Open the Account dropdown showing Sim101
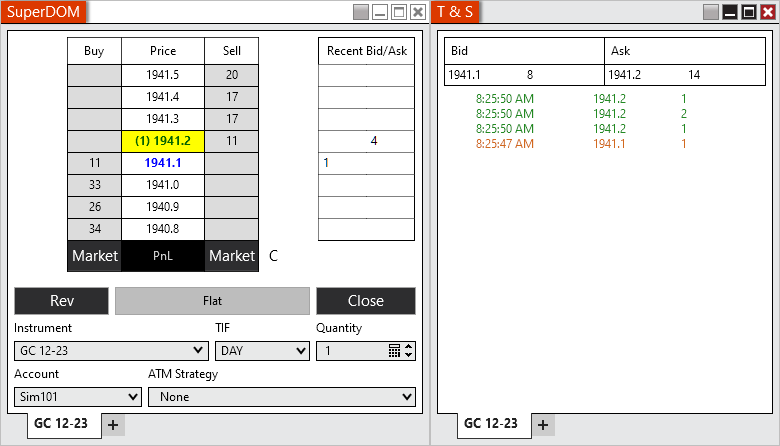The height and width of the screenshot is (446, 780). coord(77,397)
